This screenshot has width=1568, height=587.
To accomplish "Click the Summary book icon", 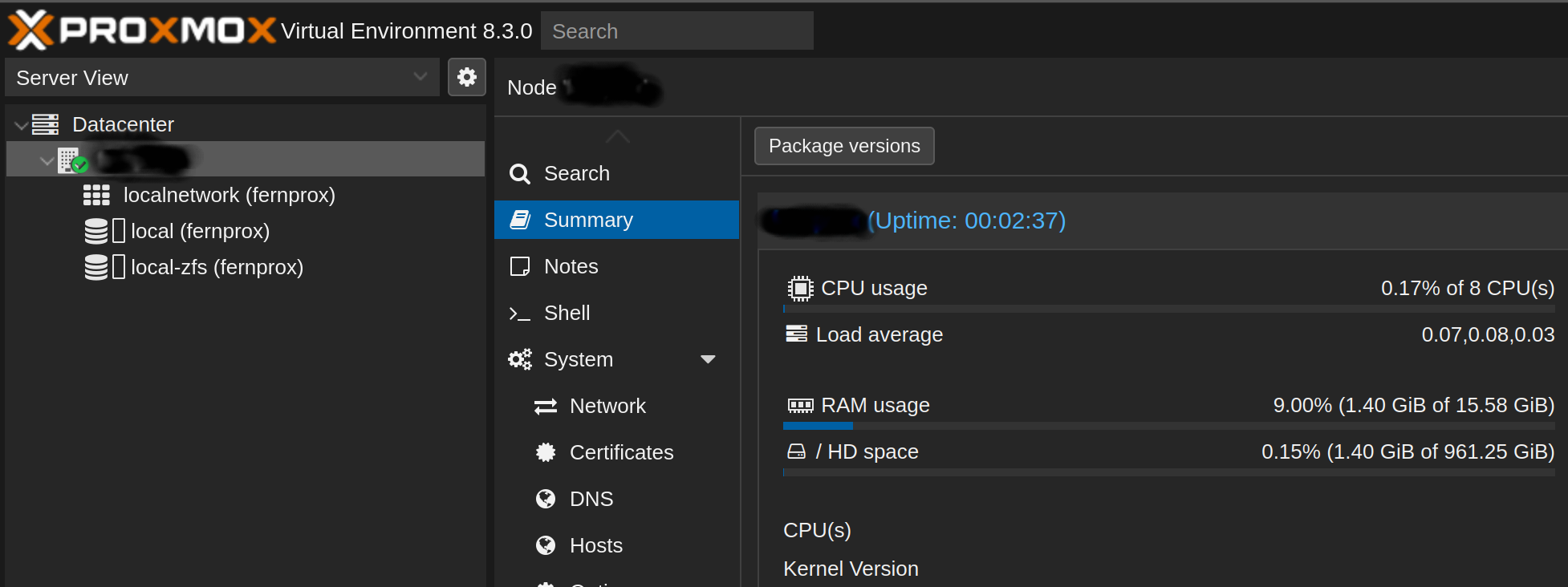I will coord(520,220).
